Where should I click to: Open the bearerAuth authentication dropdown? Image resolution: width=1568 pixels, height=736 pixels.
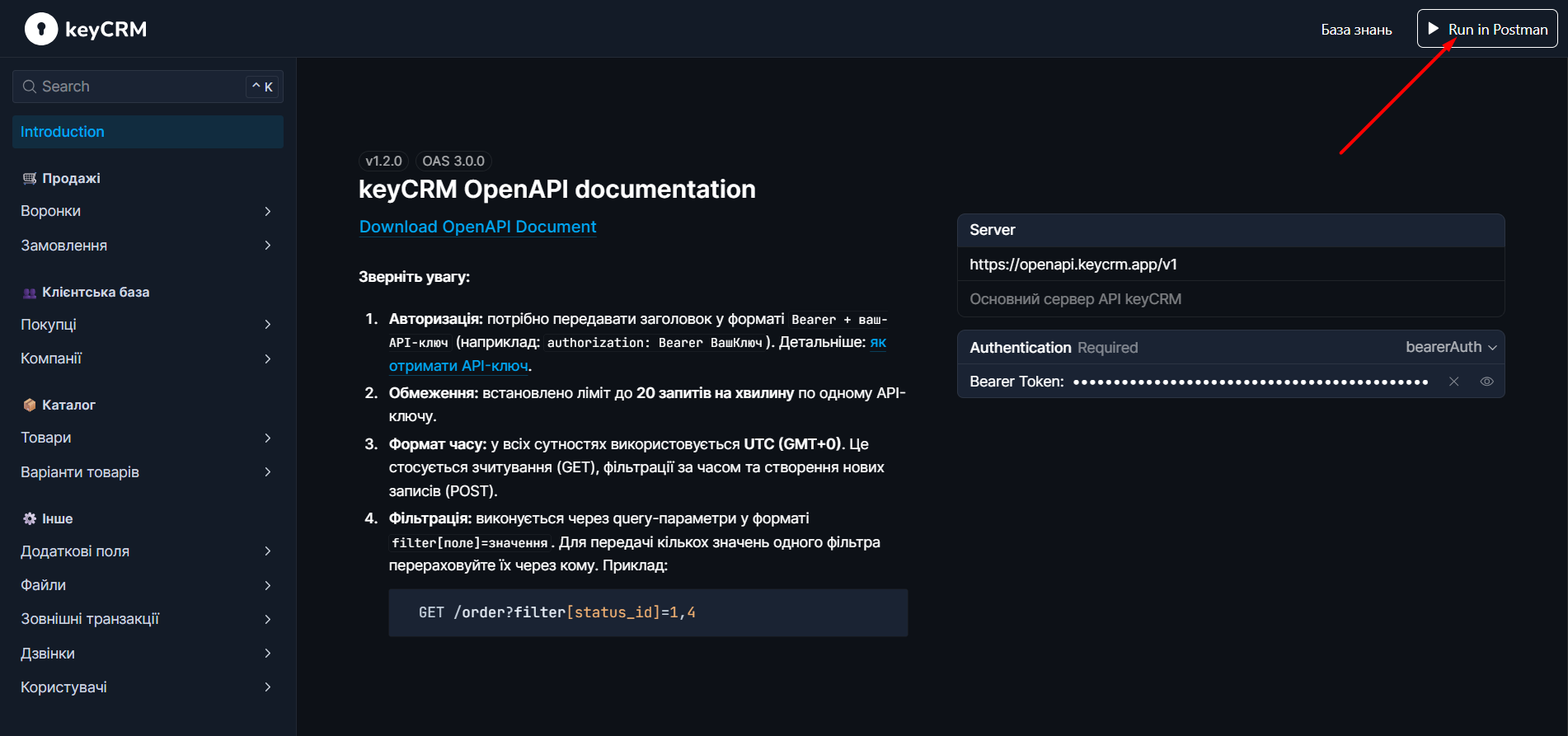tap(1451, 347)
